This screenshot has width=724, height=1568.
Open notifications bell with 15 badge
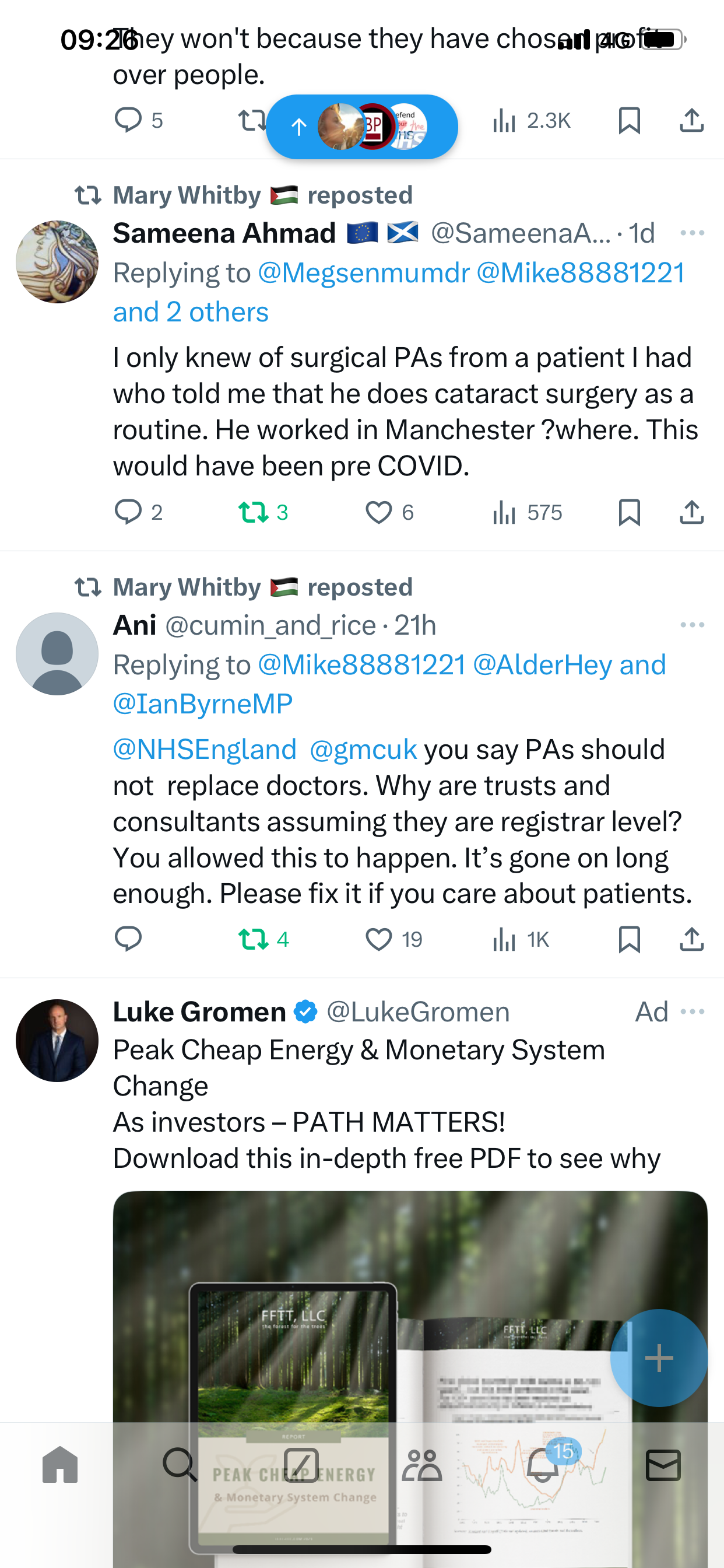coord(543,1464)
